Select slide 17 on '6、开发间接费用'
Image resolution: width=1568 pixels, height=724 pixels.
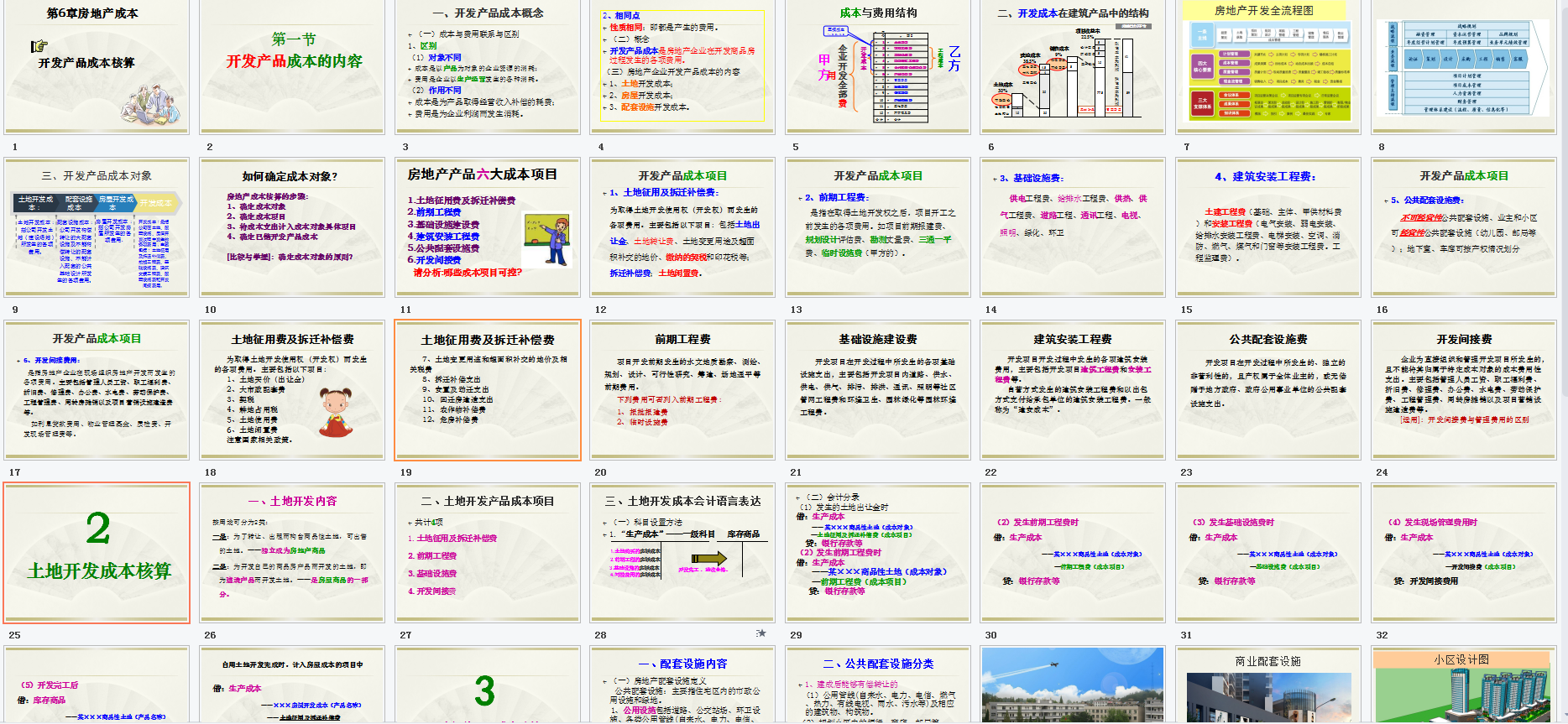97,390
